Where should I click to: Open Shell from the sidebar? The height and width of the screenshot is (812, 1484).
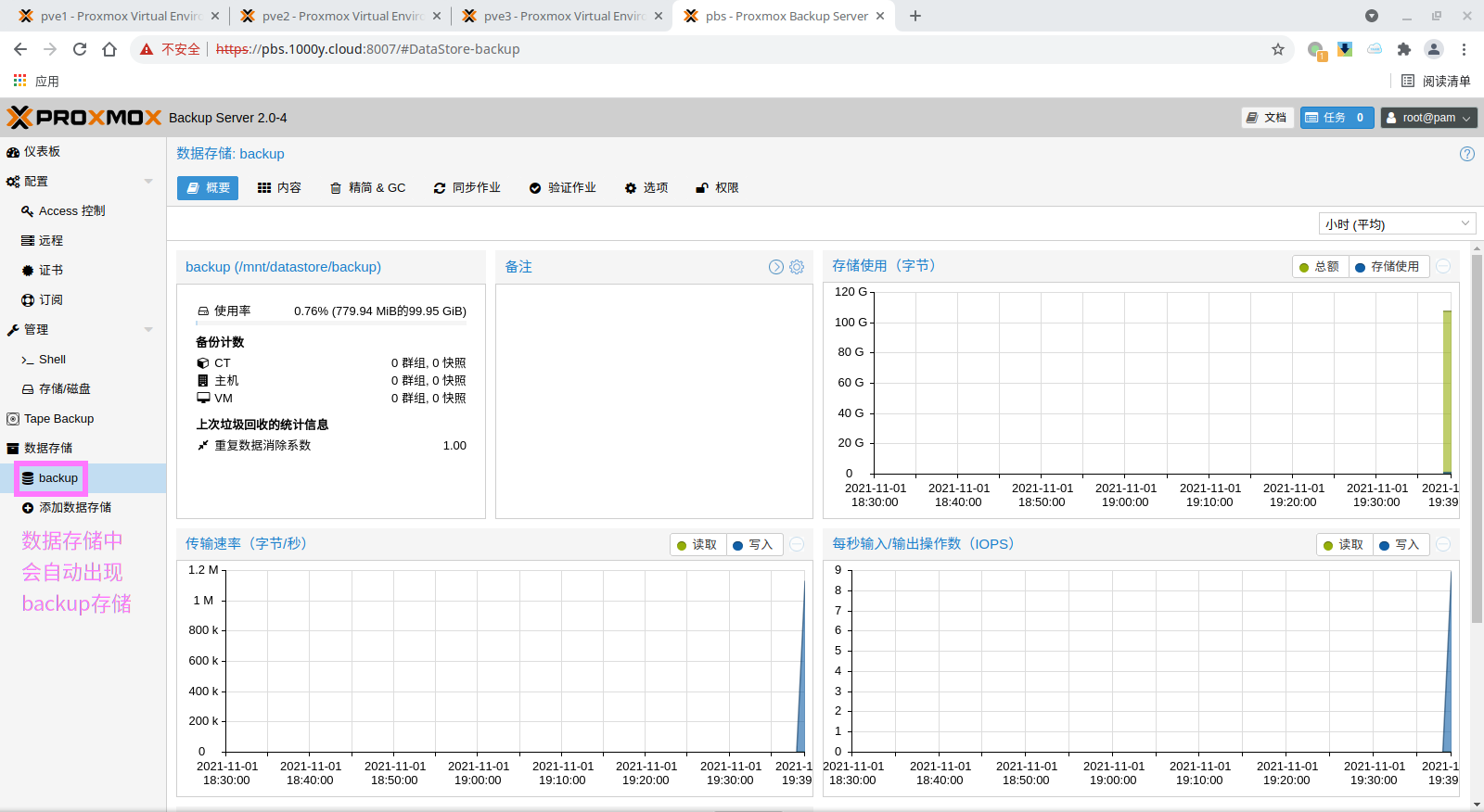tap(52, 360)
